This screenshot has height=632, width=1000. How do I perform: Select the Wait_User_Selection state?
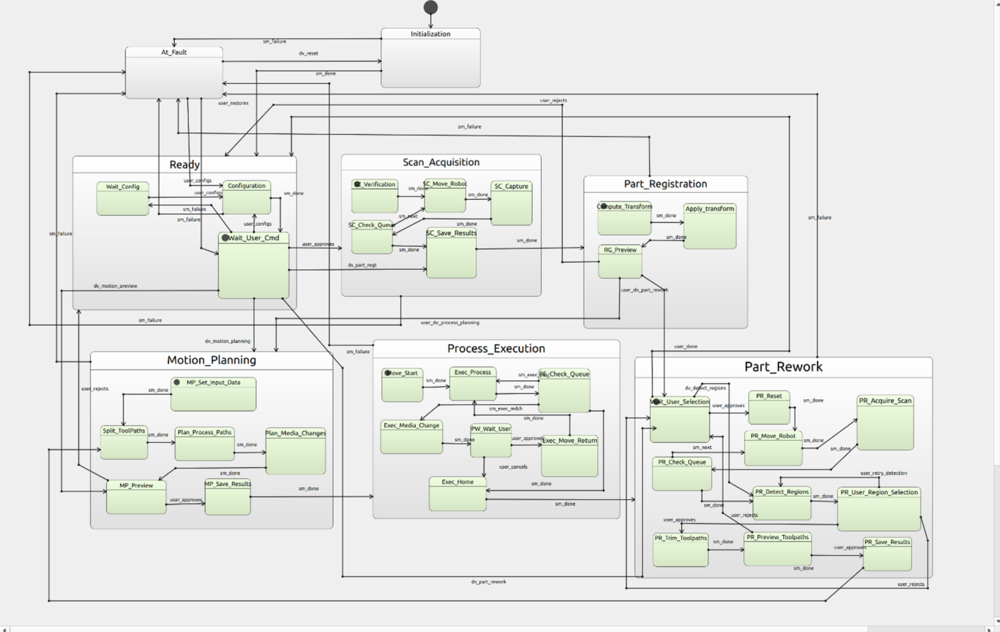pos(679,420)
